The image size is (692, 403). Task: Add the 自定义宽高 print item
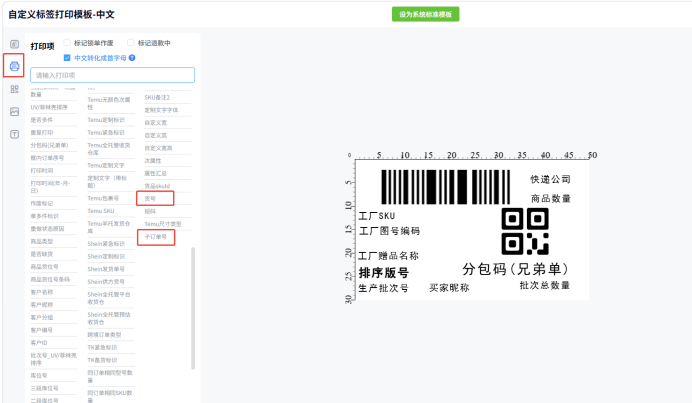click(158, 148)
